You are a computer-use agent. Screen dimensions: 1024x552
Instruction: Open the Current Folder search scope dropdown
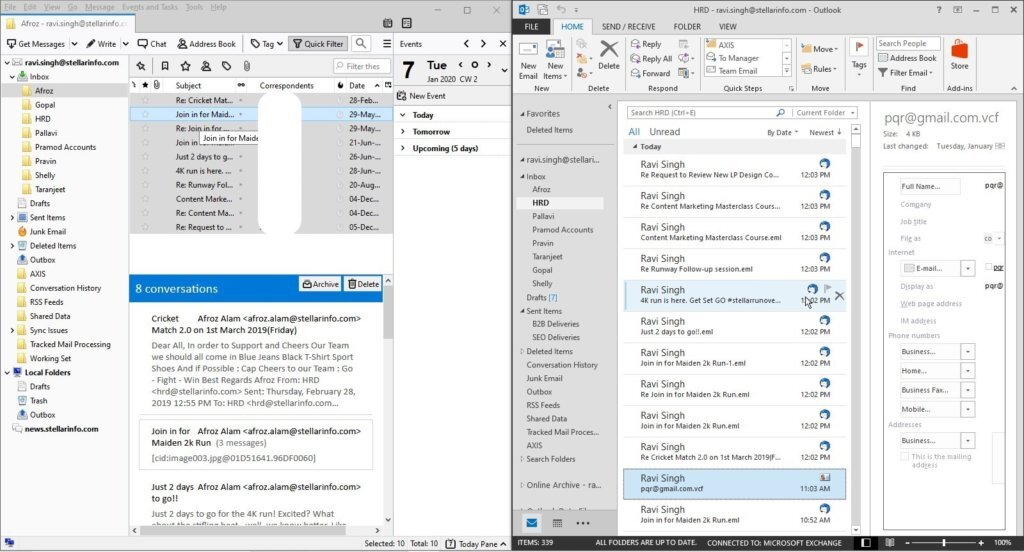(x=821, y=113)
